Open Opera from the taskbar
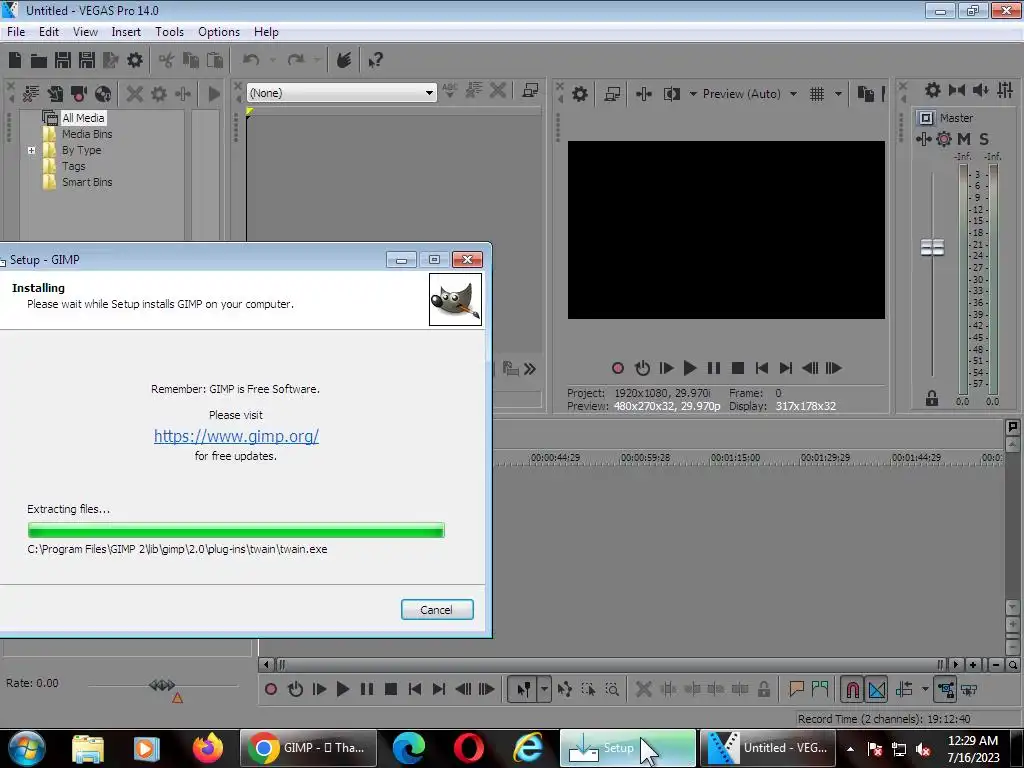 [x=468, y=748]
